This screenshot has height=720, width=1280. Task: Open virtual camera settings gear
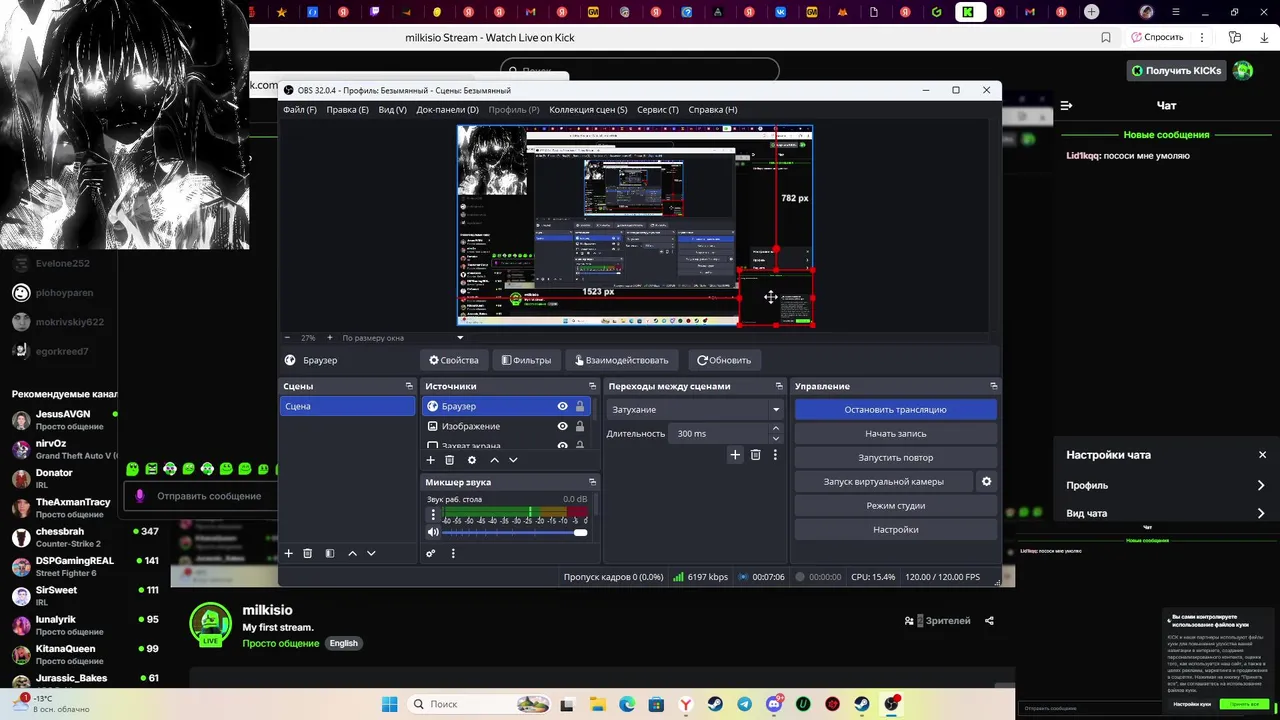pyautogui.click(x=986, y=481)
